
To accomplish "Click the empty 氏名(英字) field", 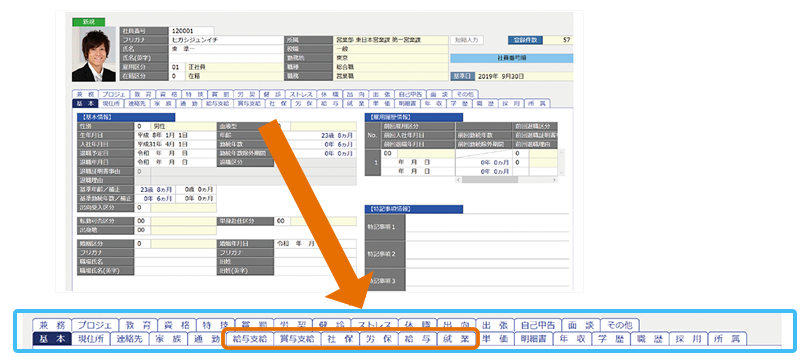I will click(x=227, y=58).
